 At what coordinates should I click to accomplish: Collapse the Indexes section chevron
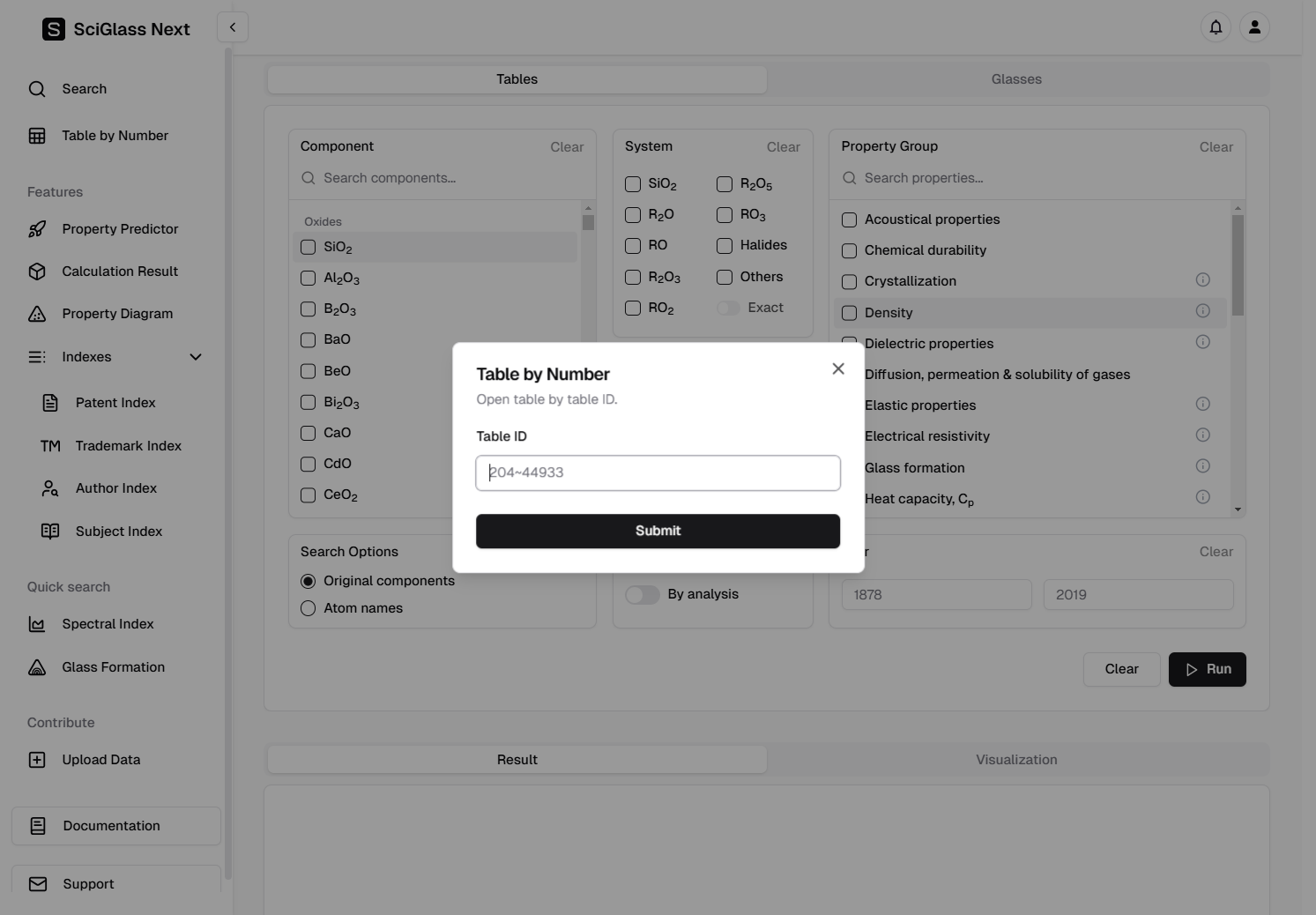(196, 357)
